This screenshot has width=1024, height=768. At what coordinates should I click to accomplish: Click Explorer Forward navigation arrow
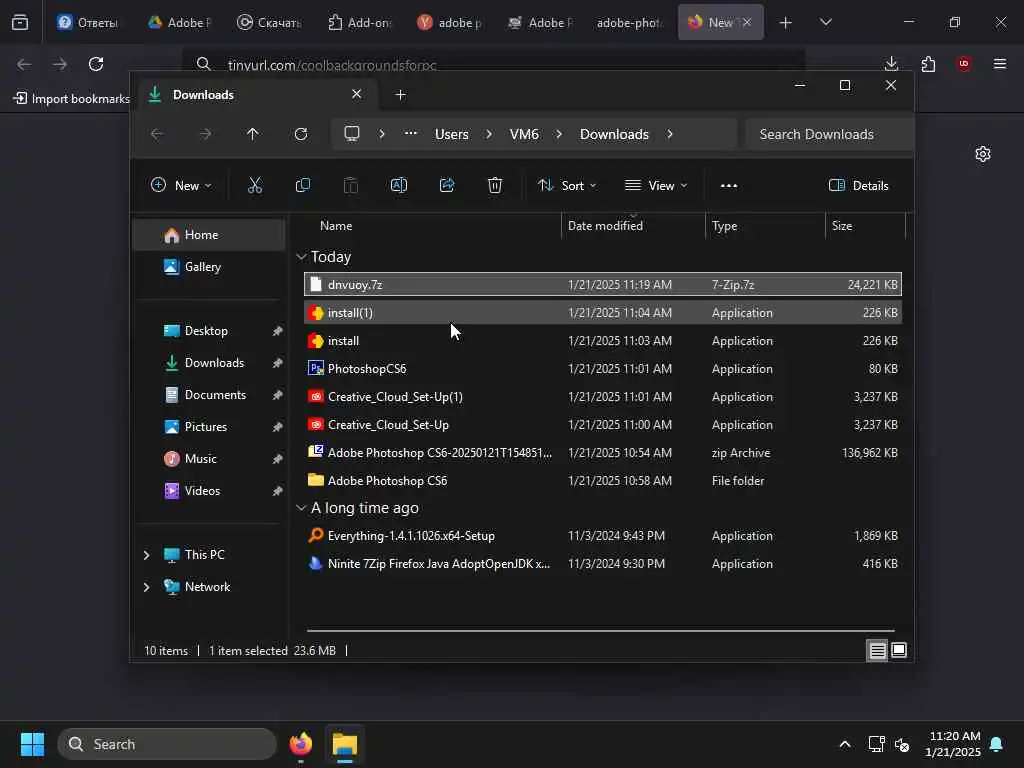click(205, 134)
